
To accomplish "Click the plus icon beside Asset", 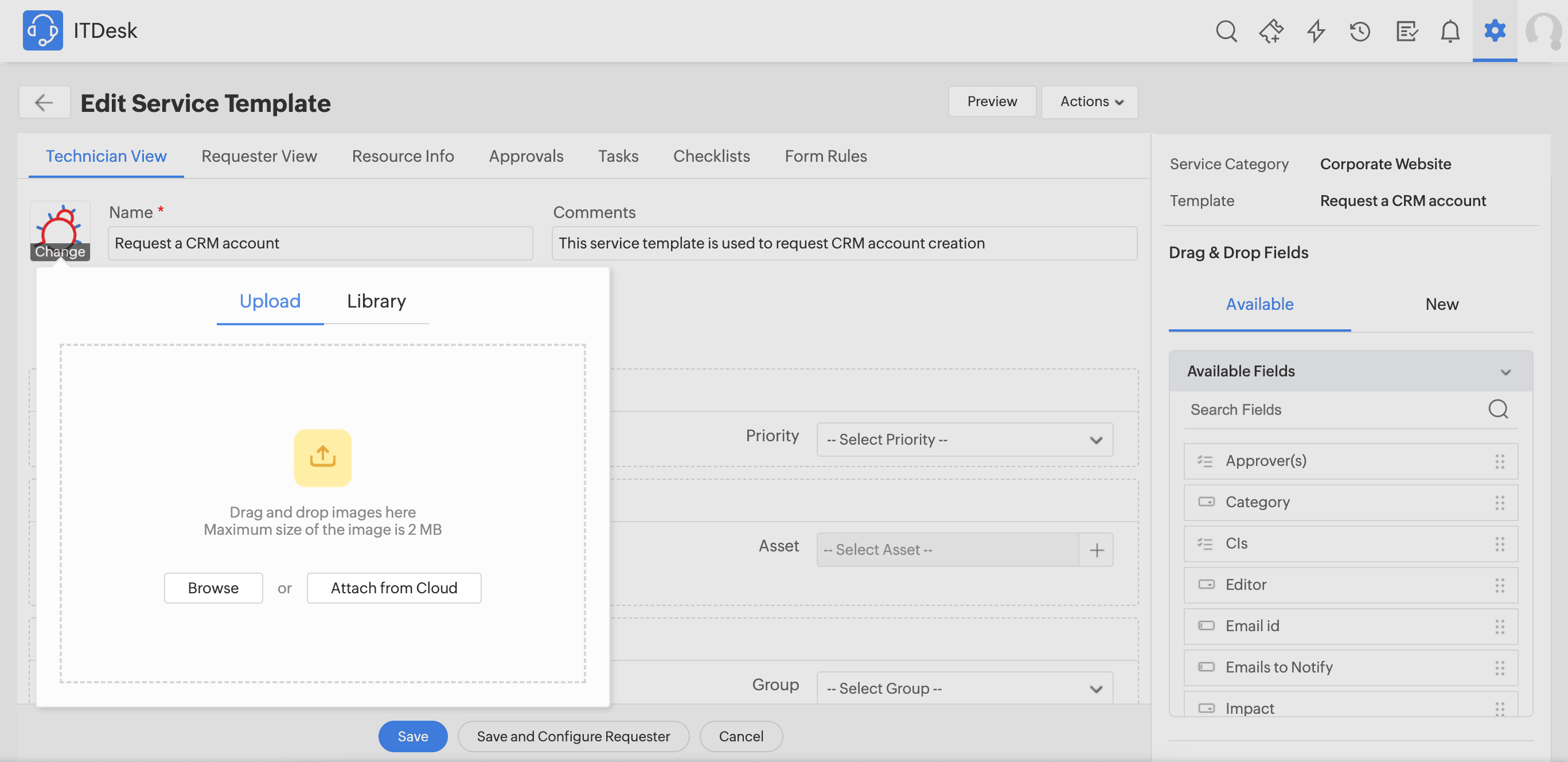I will (1096, 550).
